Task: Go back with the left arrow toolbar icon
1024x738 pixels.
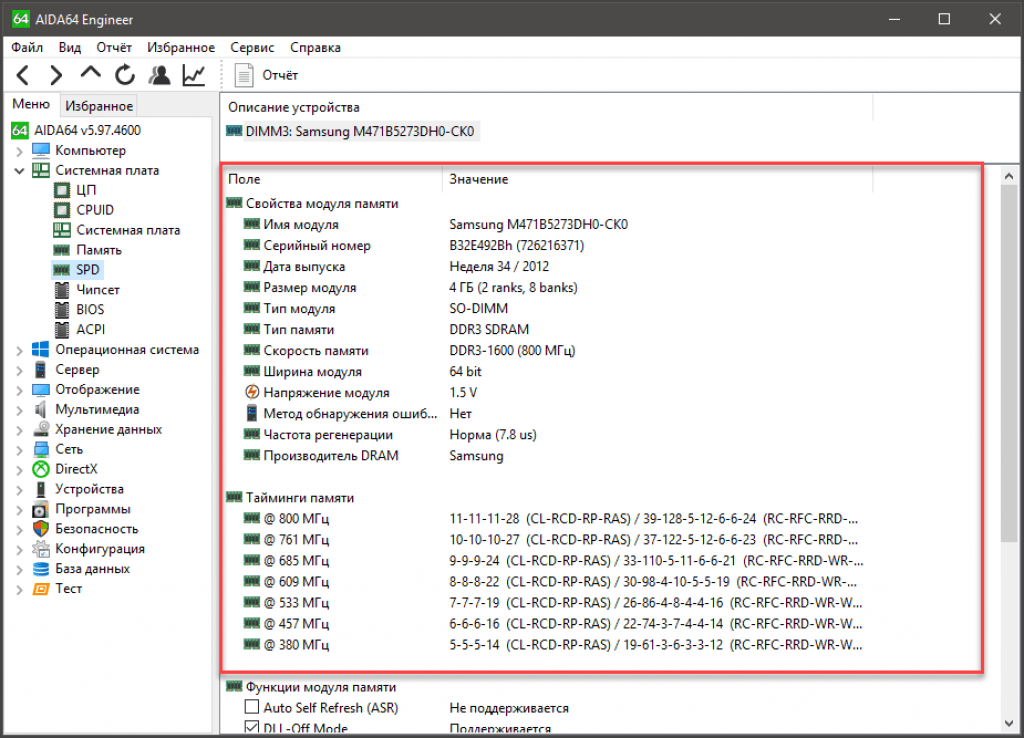Action: click(23, 76)
